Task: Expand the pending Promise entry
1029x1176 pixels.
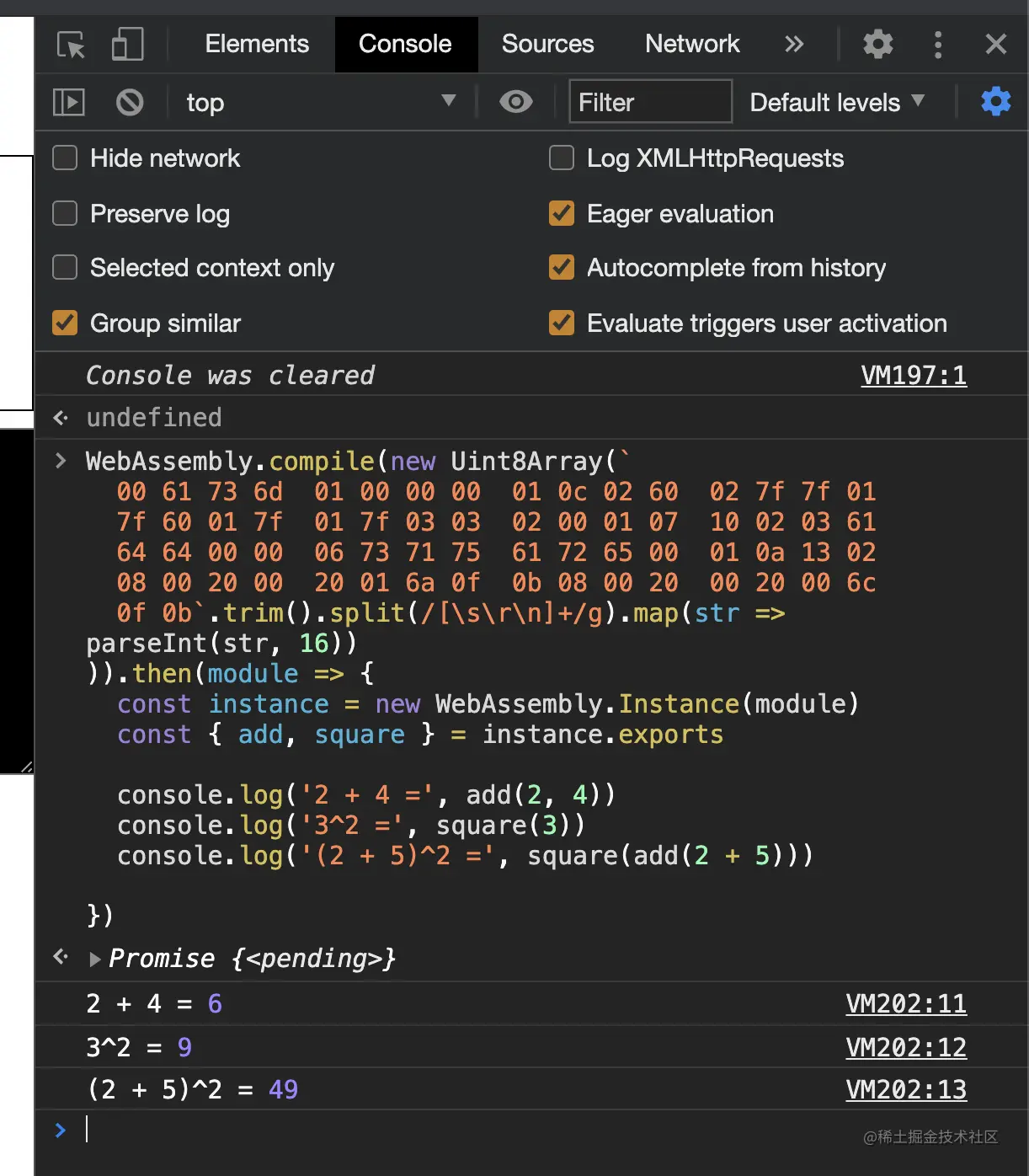Action: [x=95, y=958]
